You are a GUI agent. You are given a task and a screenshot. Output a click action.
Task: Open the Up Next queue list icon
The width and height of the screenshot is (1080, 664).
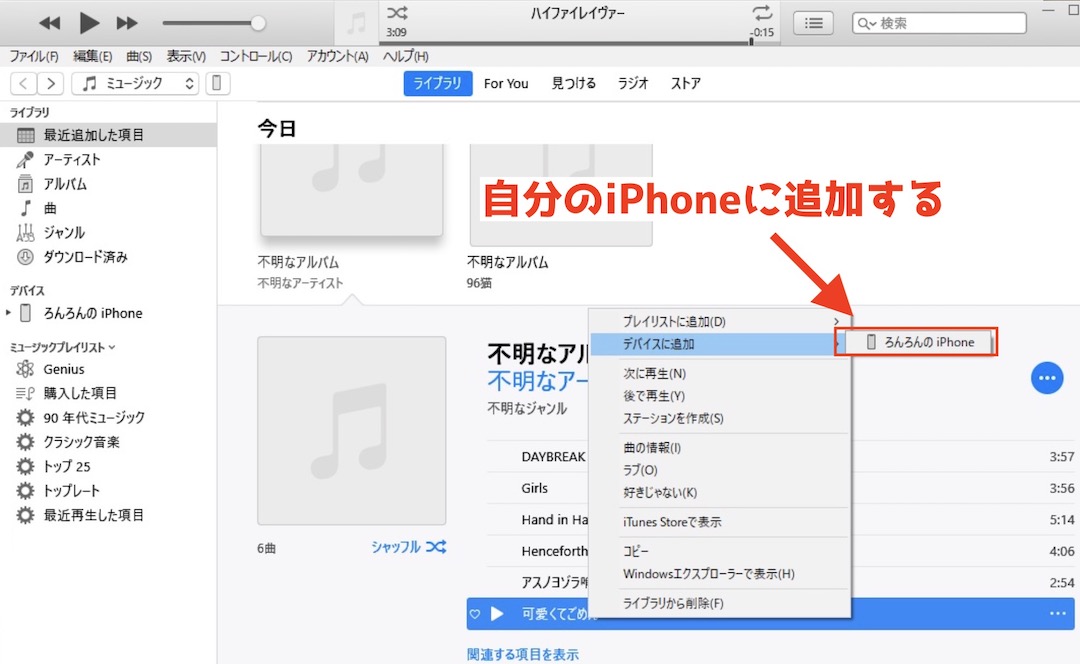point(813,22)
